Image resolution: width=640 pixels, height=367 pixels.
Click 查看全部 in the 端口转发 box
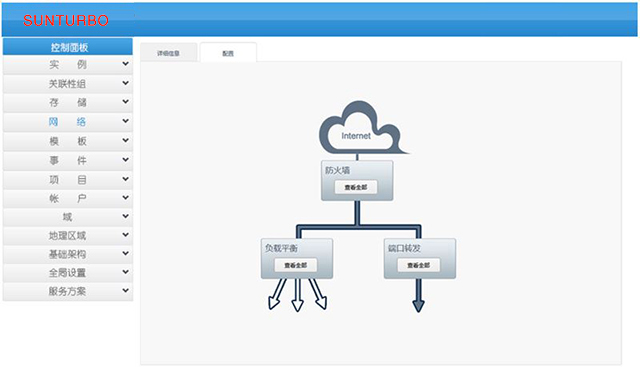tap(418, 265)
